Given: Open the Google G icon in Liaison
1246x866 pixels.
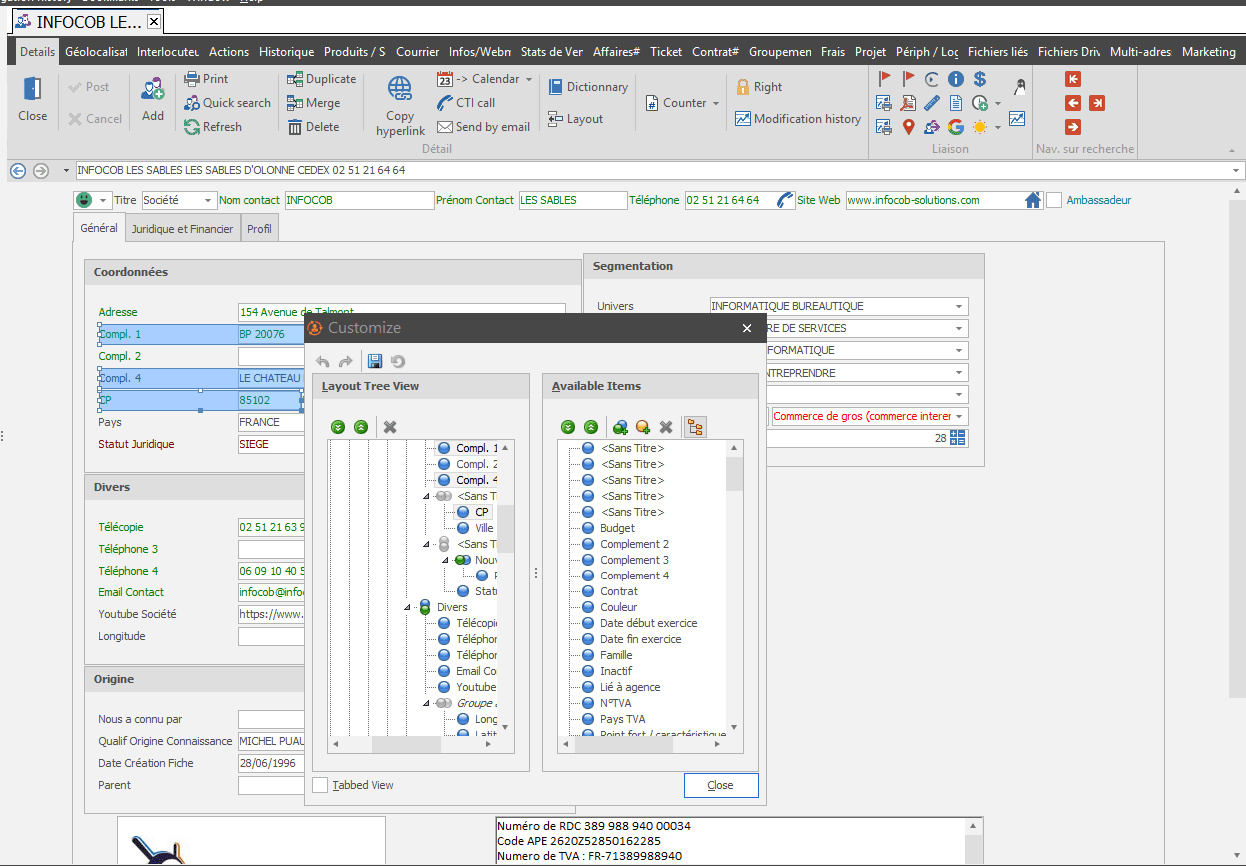Looking at the screenshot, I should (956, 127).
